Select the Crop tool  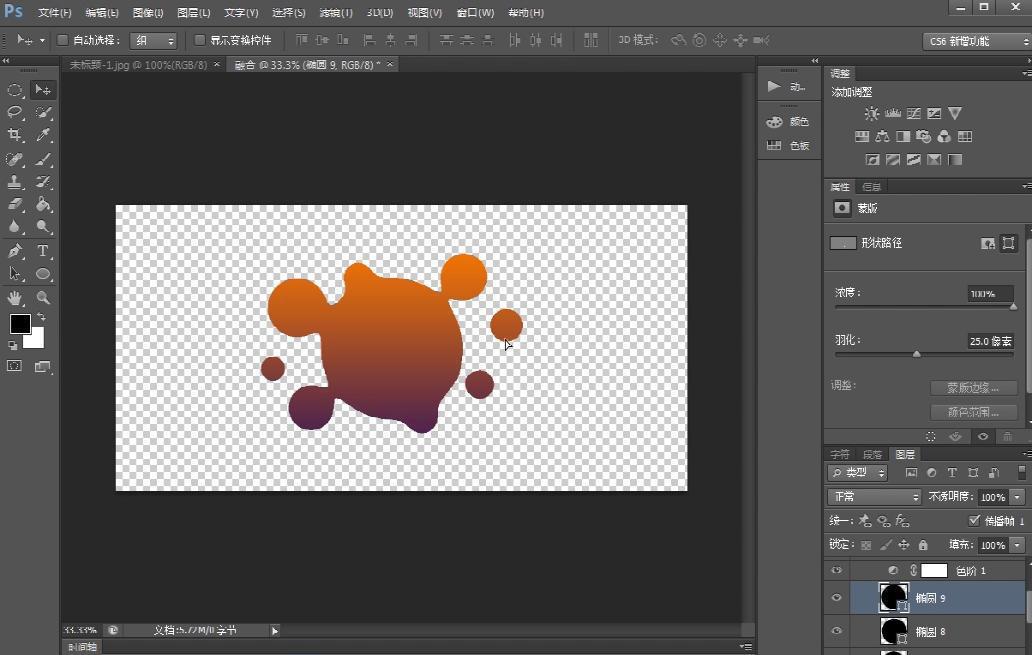click(x=14, y=136)
